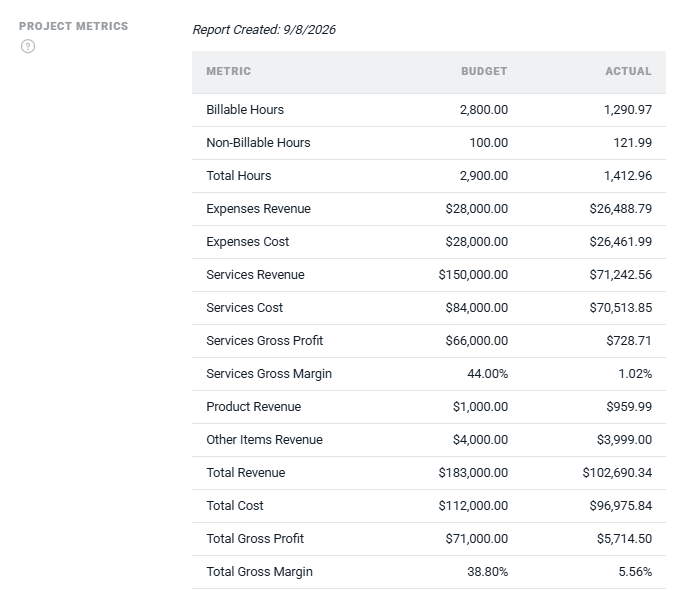689x604 pixels.
Task: Click Services Revenue actual value $71,242.56
Action: click(620, 275)
